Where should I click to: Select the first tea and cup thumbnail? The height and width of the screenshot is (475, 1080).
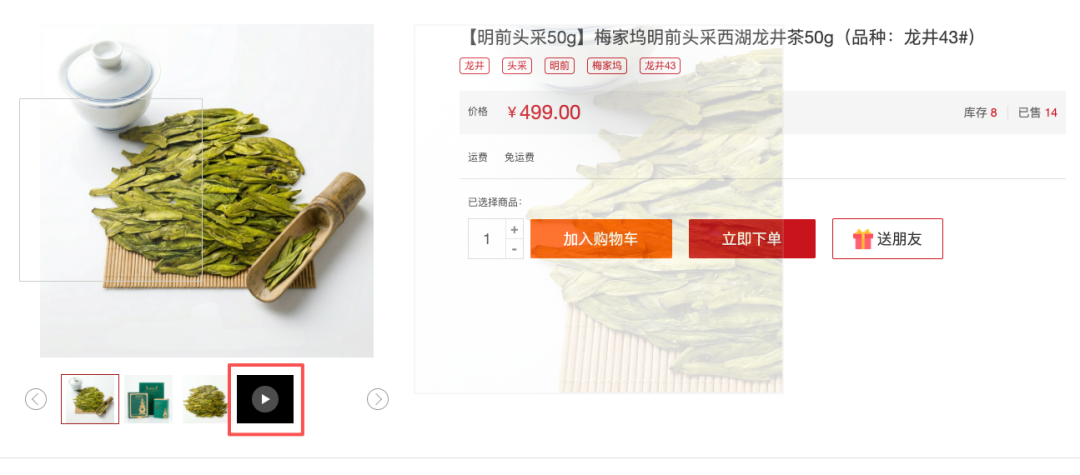pyautogui.click(x=90, y=399)
